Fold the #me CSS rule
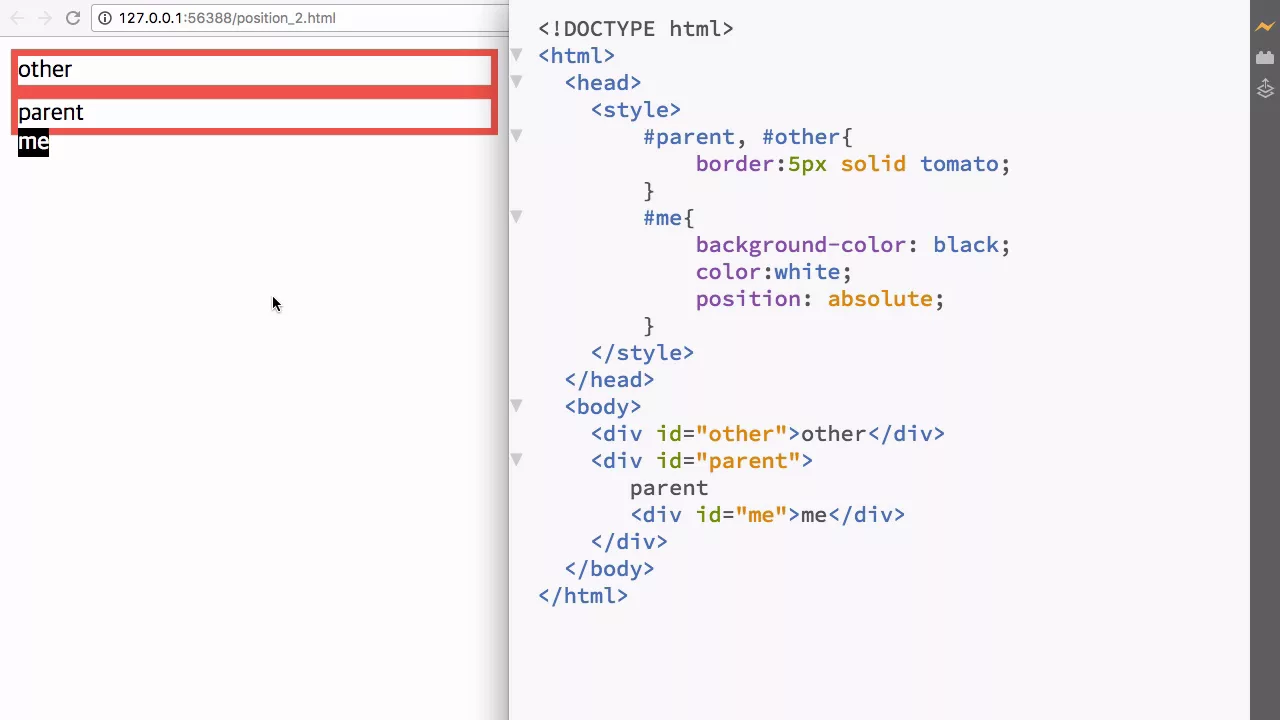1280x720 pixels. point(516,216)
